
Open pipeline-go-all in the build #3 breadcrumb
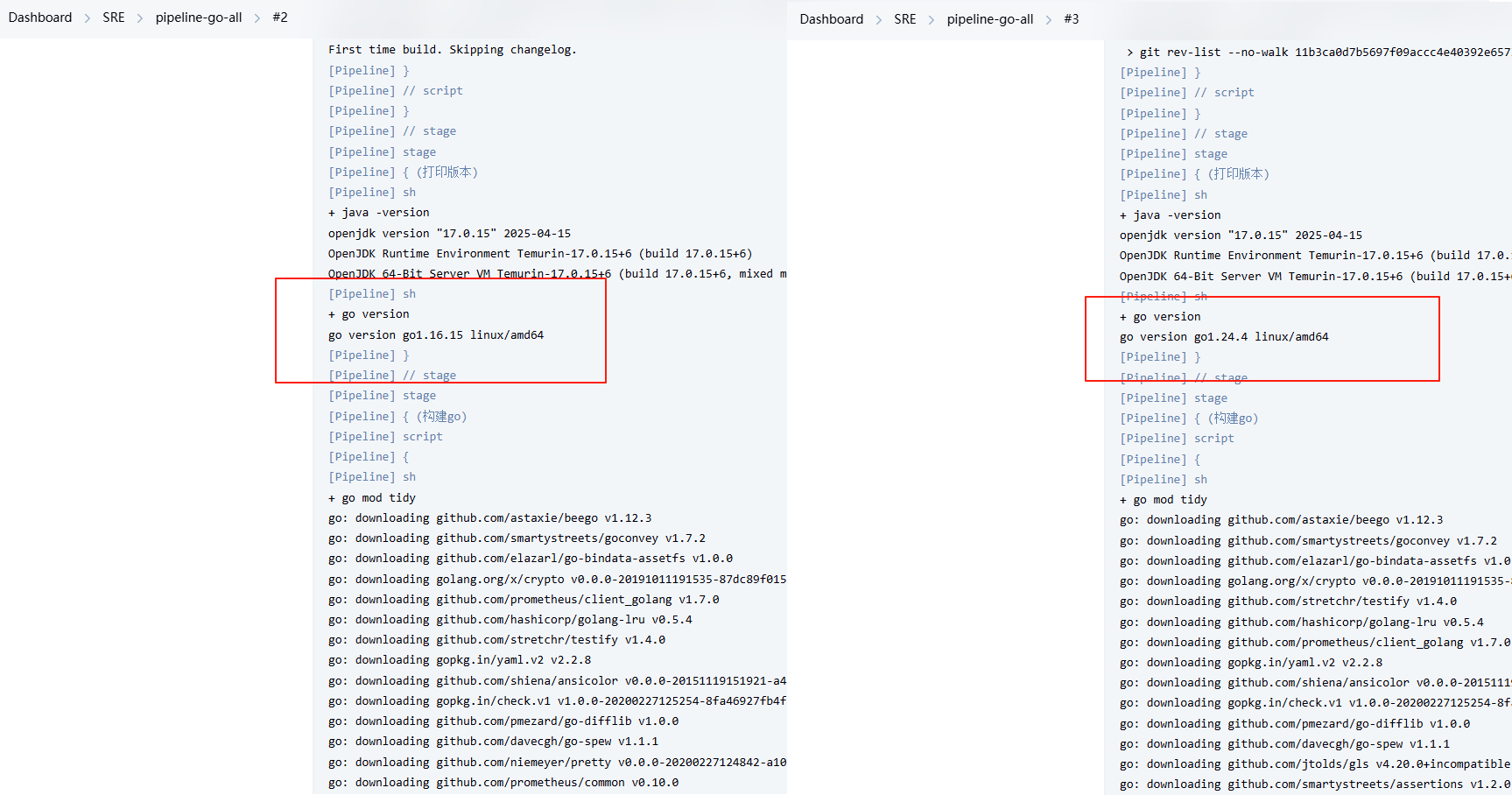[x=989, y=19]
